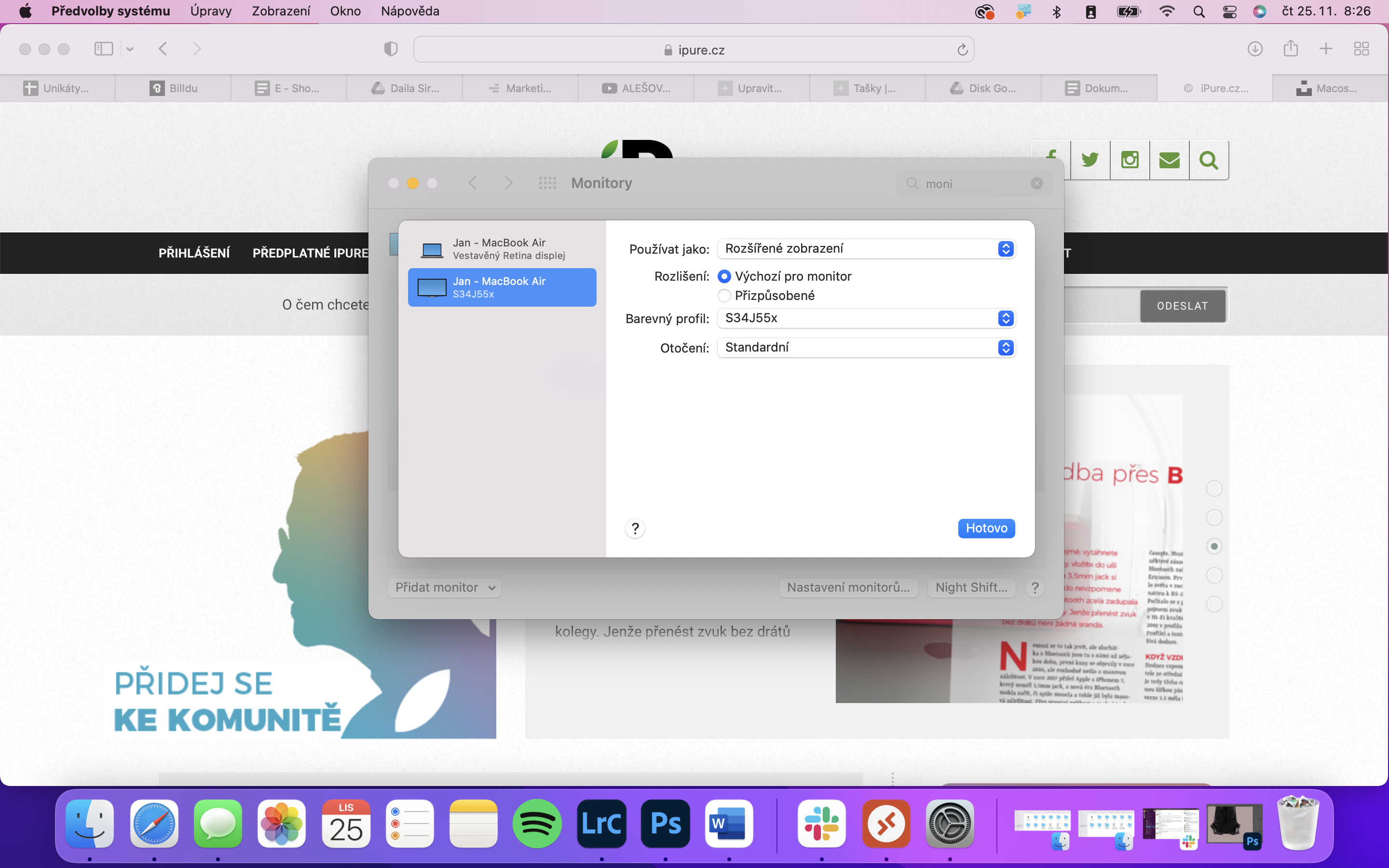Open Safari tab overview icon

coord(1361,49)
